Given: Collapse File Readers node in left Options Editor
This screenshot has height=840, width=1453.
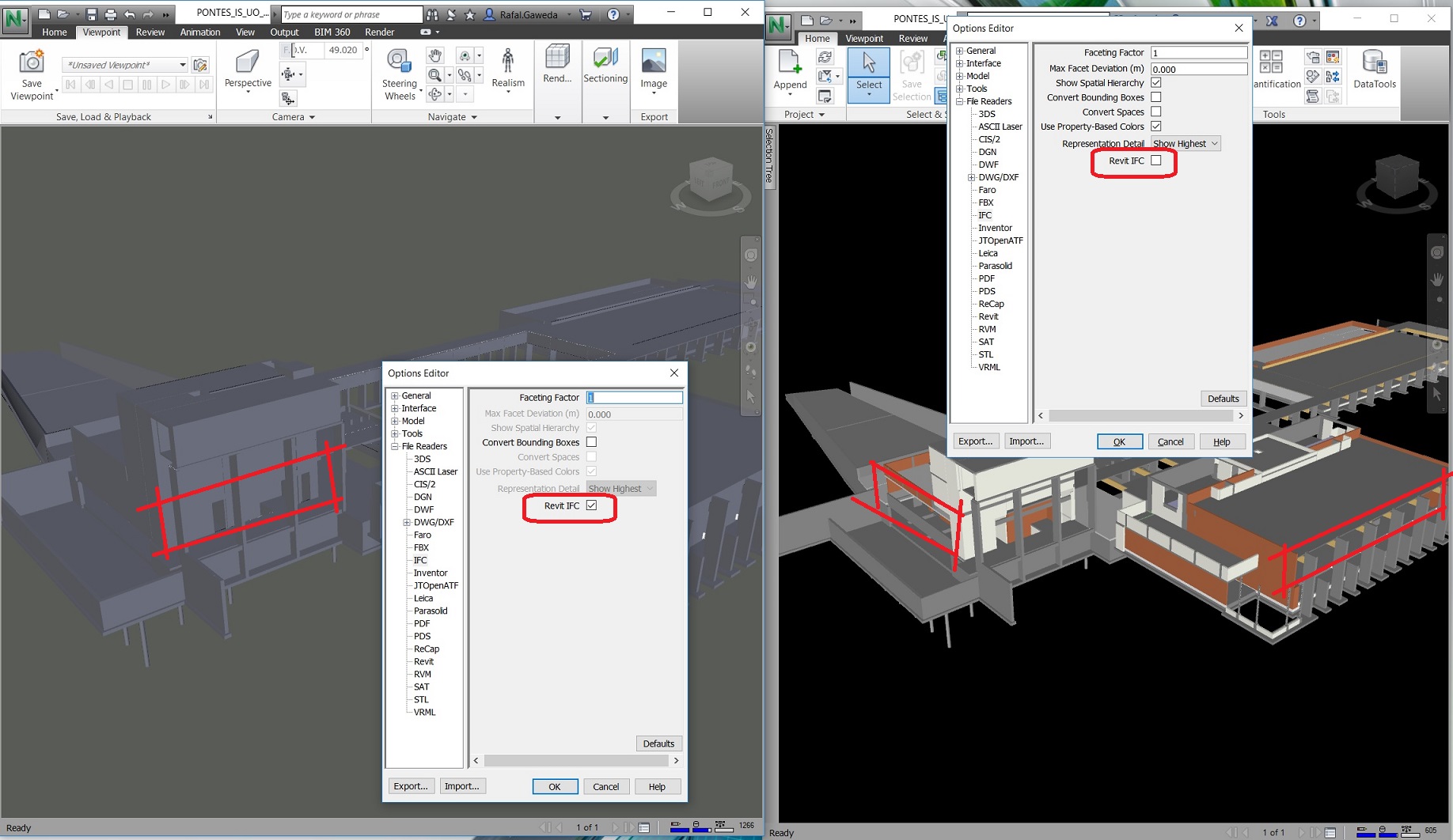Looking at the screenshot, I should (395, 446).
